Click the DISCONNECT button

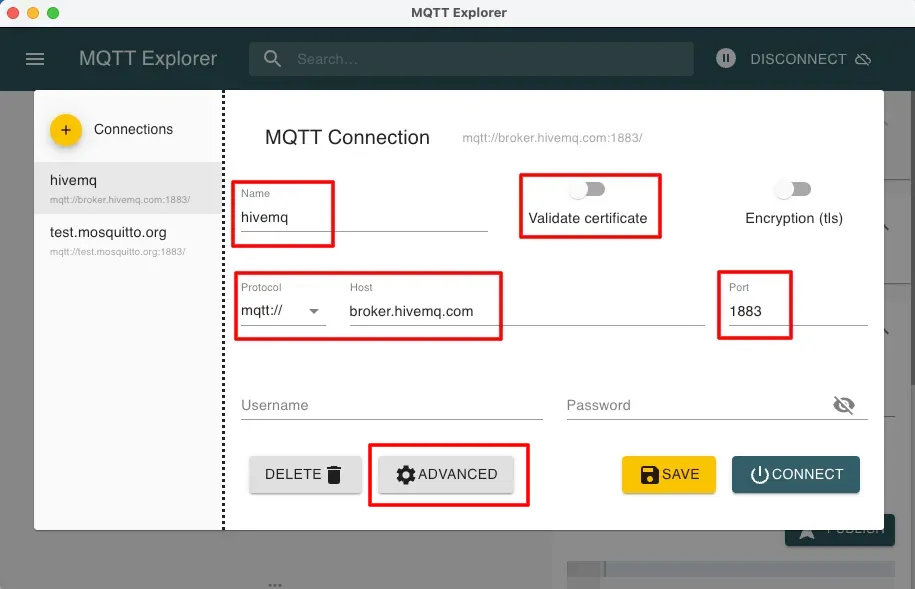810,59
